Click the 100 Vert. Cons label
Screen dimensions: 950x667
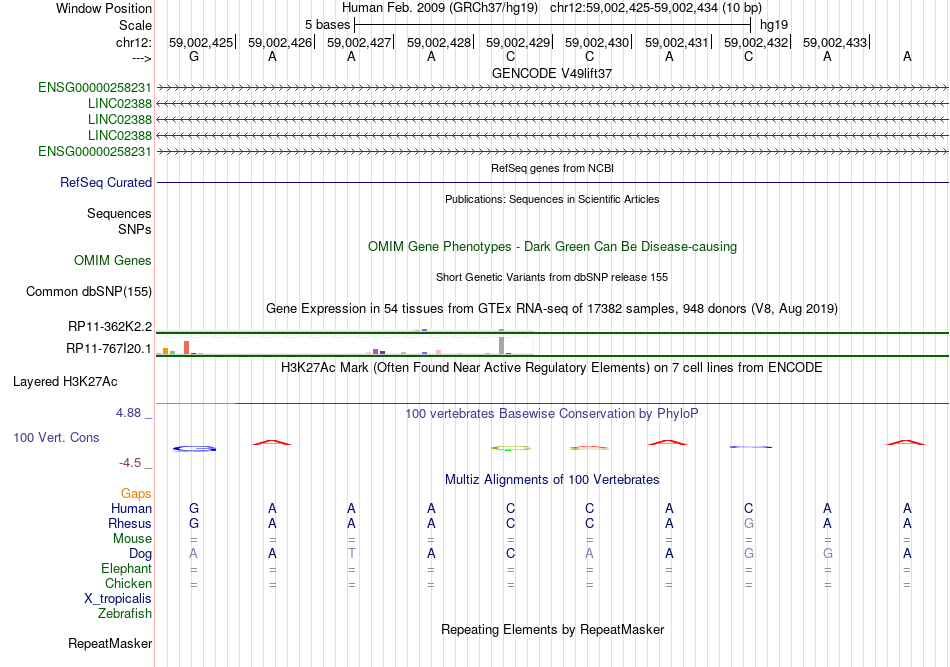[56, 437]
